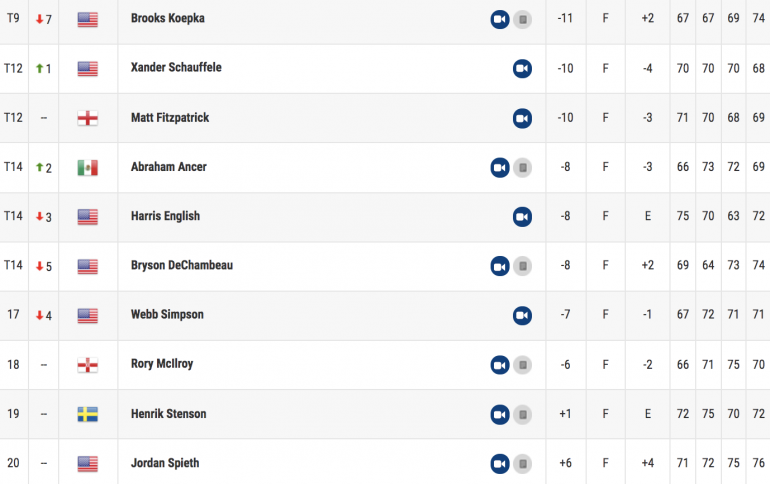Open Webb Simpson's video camera icon
The image size is (770, 484).
(x=522, y=316)
